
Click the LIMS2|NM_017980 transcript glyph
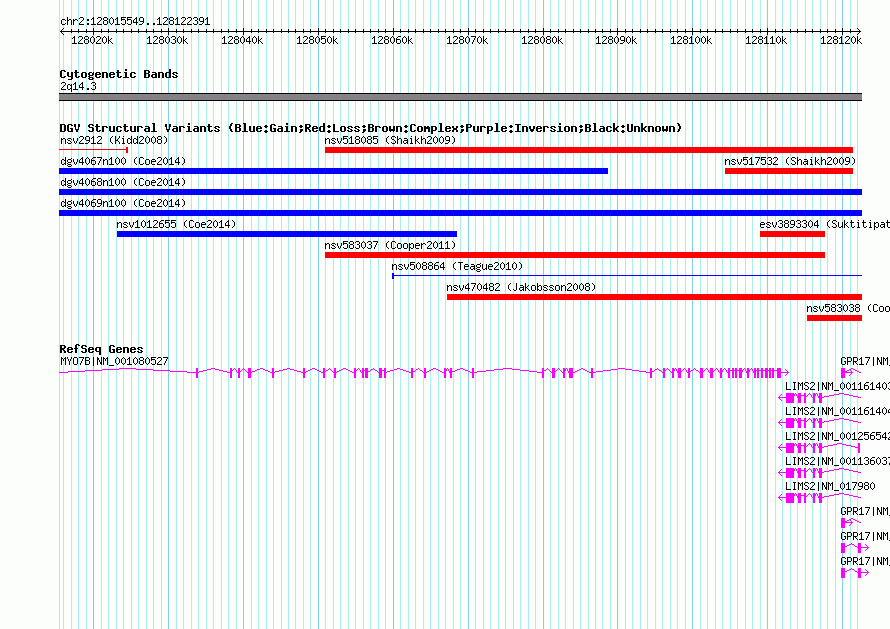(x=819, y=498)
